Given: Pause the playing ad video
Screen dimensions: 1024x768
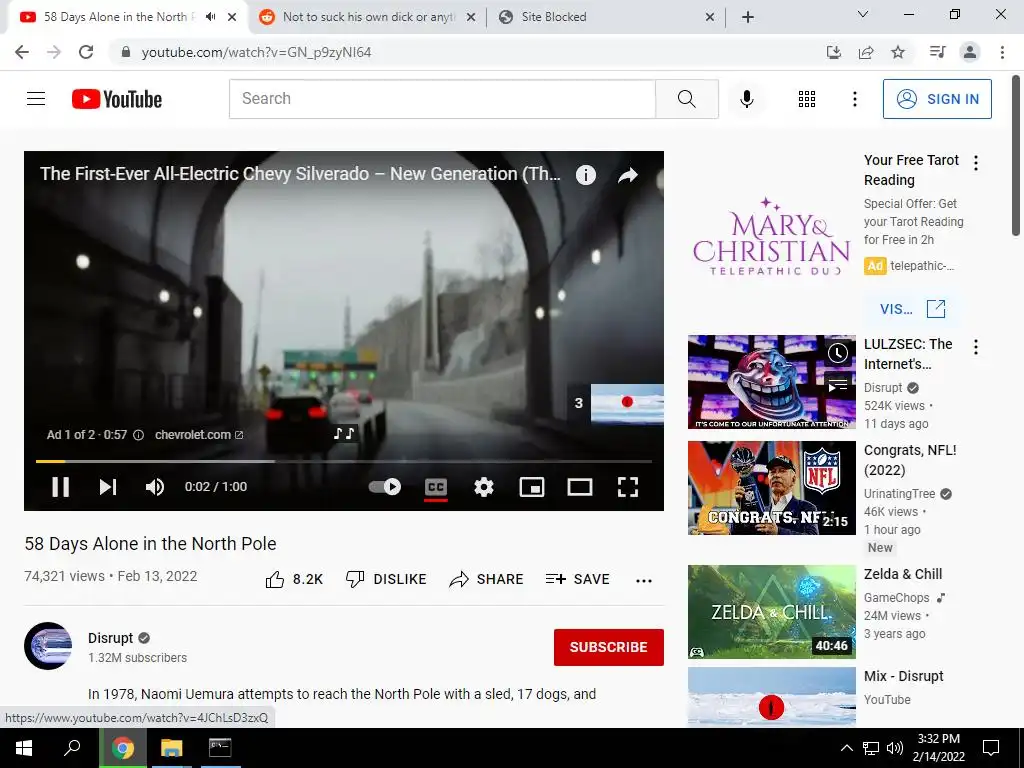Looking at the screenshot, I should (x=60, y=487).
